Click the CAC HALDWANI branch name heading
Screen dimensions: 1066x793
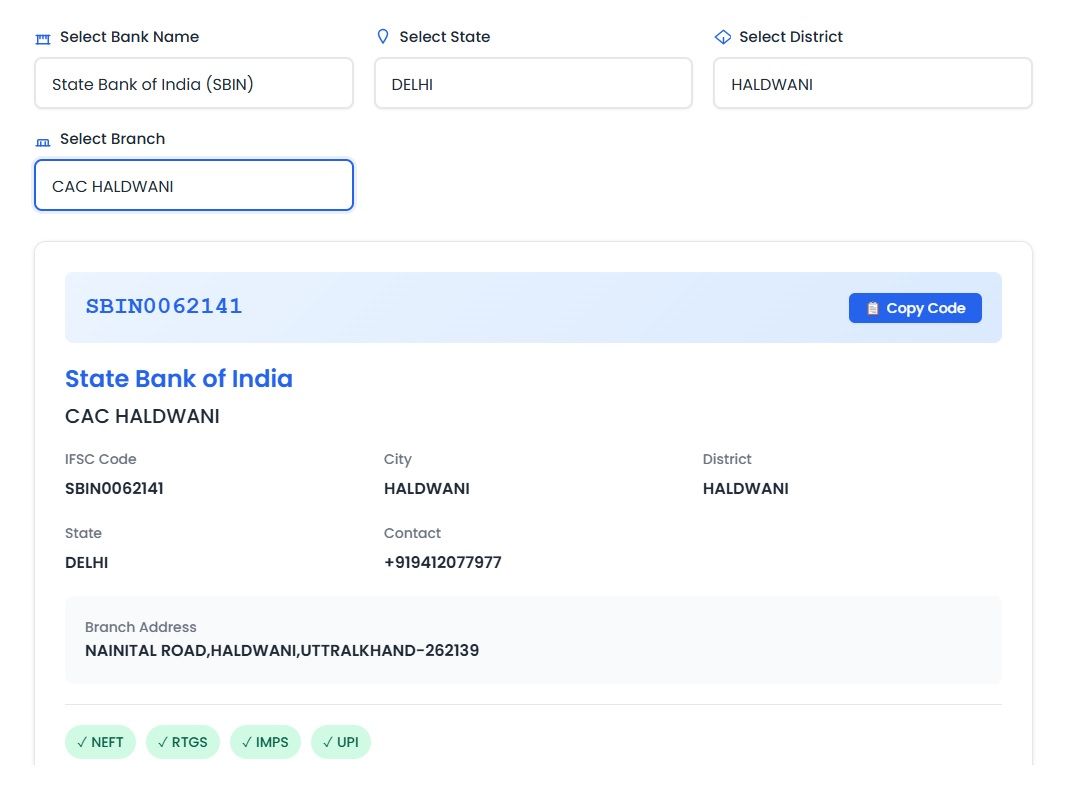[x=142, y=416]
